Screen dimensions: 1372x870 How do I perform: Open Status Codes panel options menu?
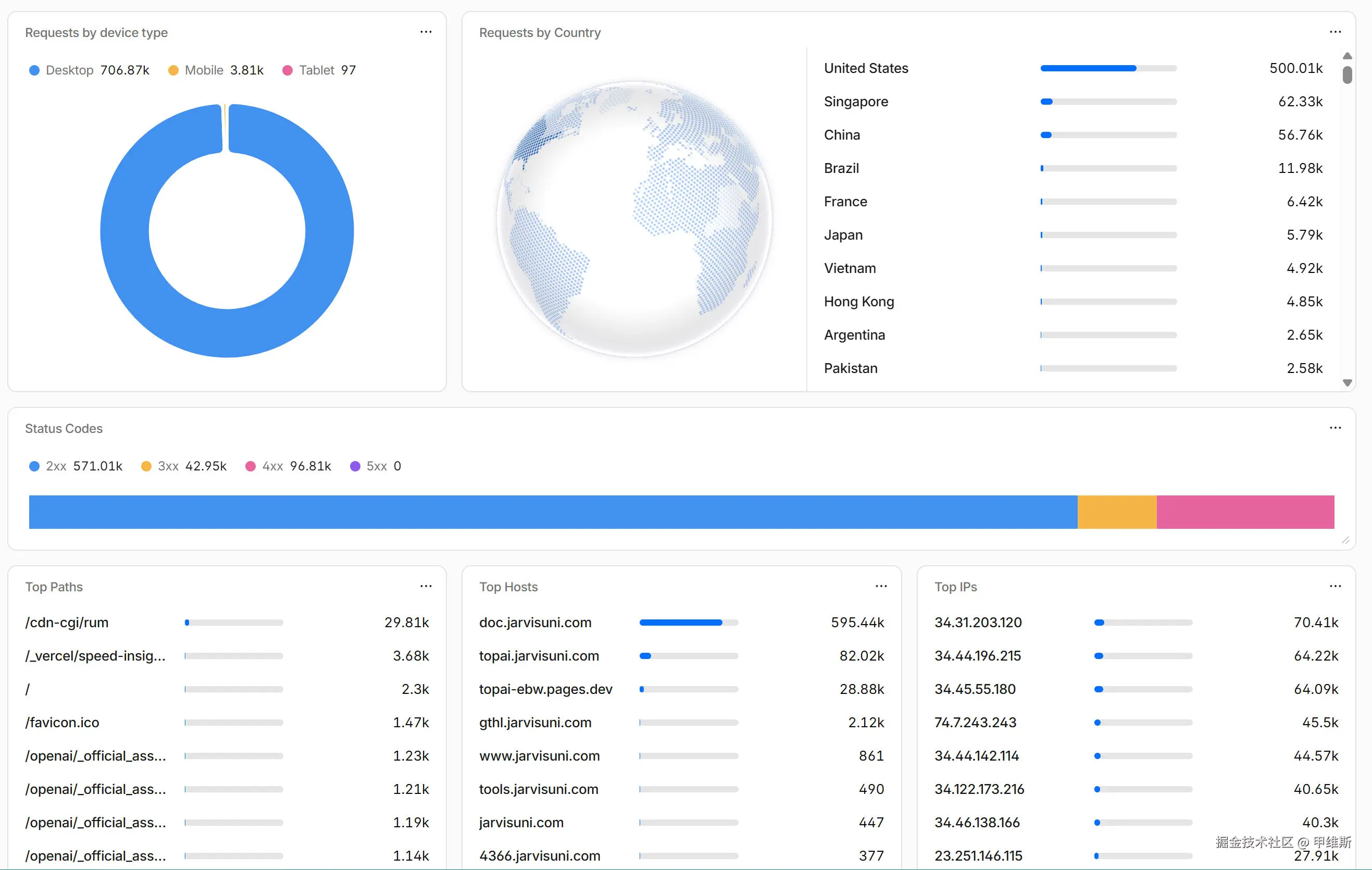1335,427
